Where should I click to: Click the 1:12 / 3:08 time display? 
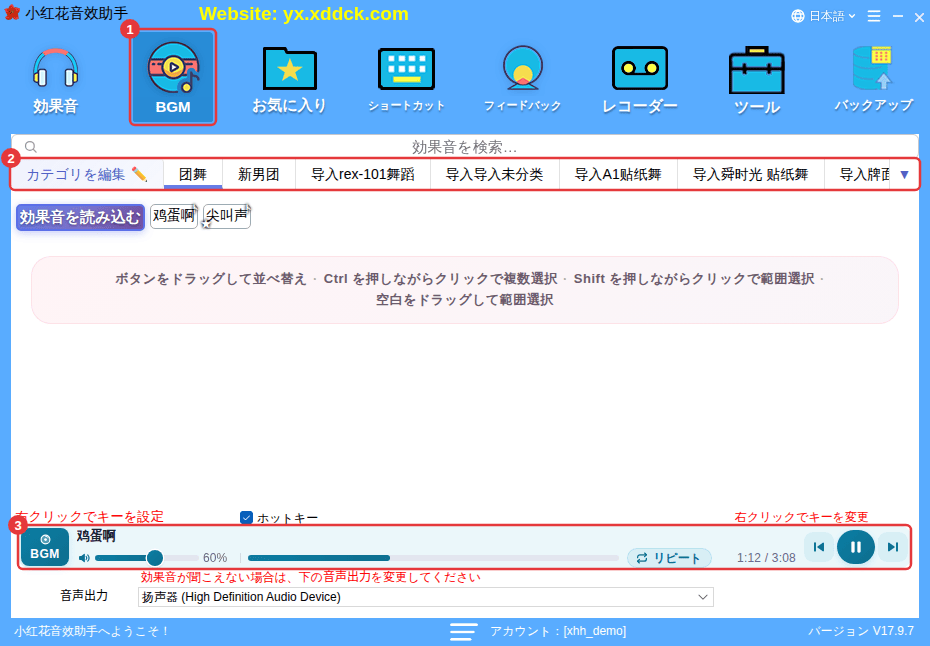click(x=766, y=558)
